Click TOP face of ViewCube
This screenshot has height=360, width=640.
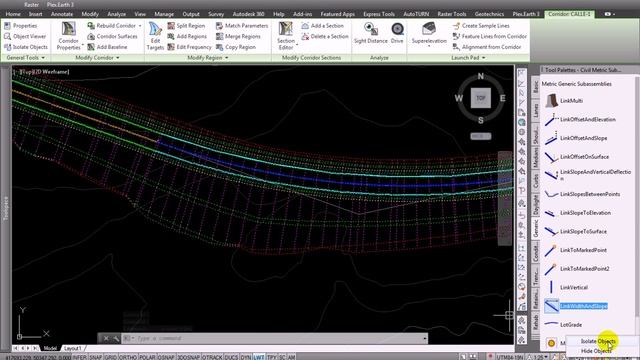click(481, 98)
